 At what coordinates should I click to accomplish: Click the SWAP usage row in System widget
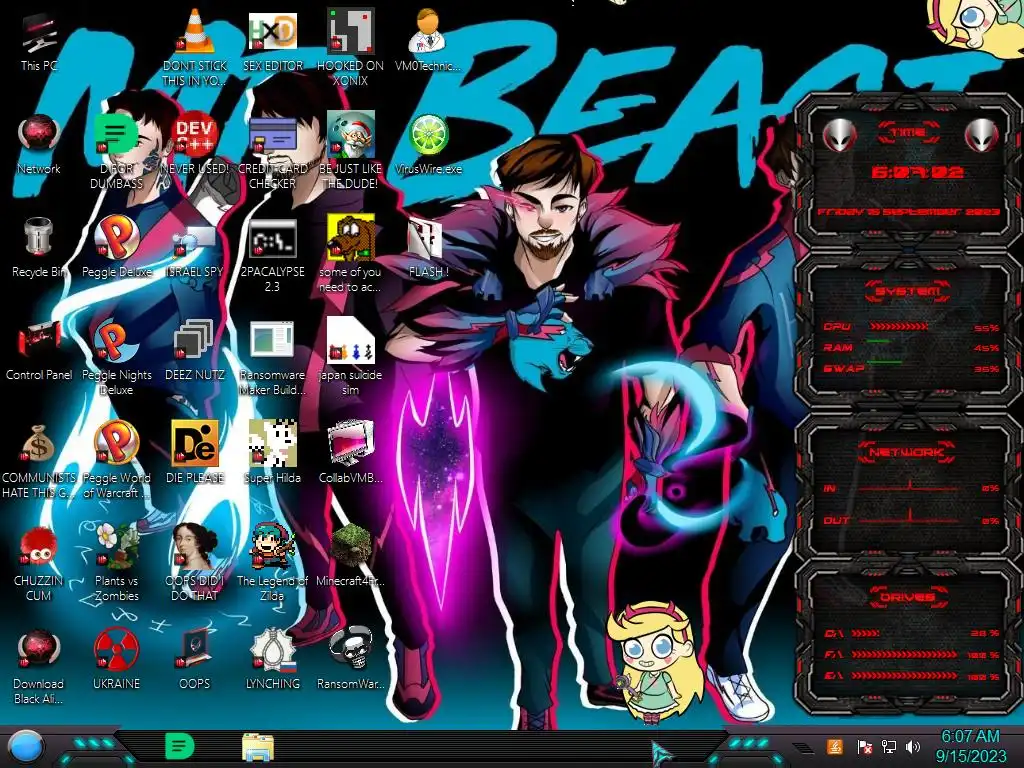pyautogui.click(x=912, y=368)
